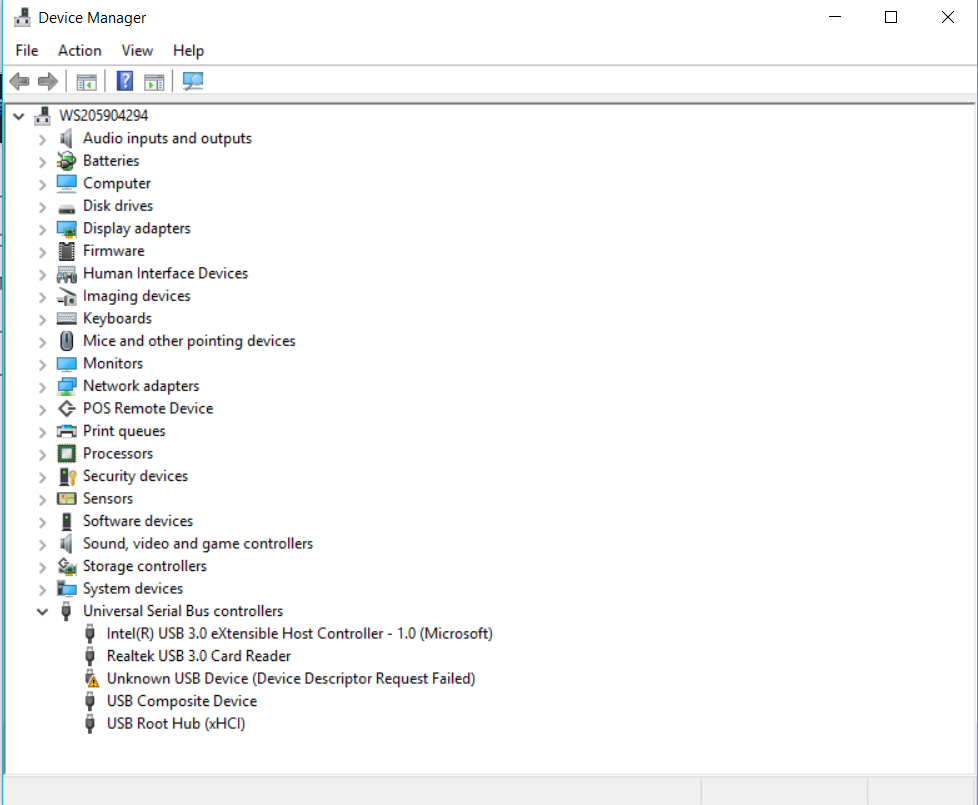
Task: Click the Security devices key icon
Action: (x=67, y=477)
